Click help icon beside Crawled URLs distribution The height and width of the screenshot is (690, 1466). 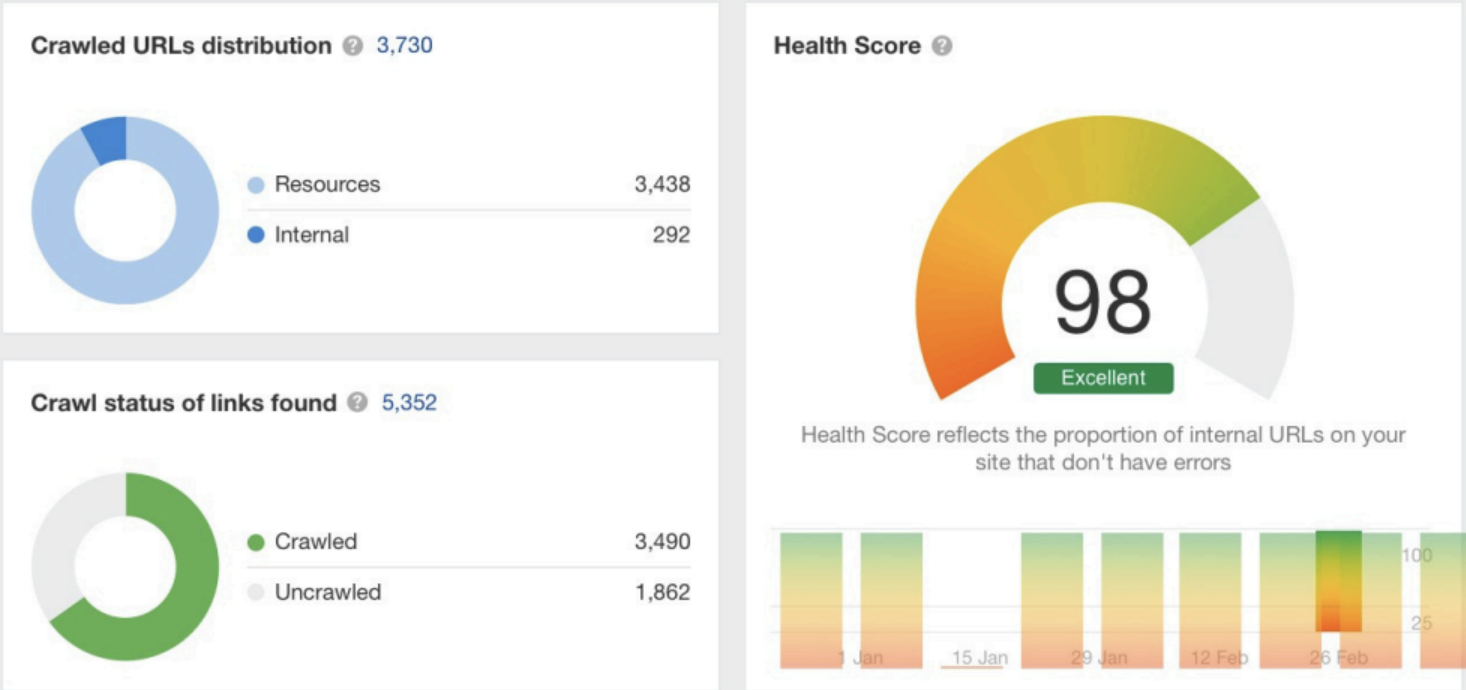(353, 46)
